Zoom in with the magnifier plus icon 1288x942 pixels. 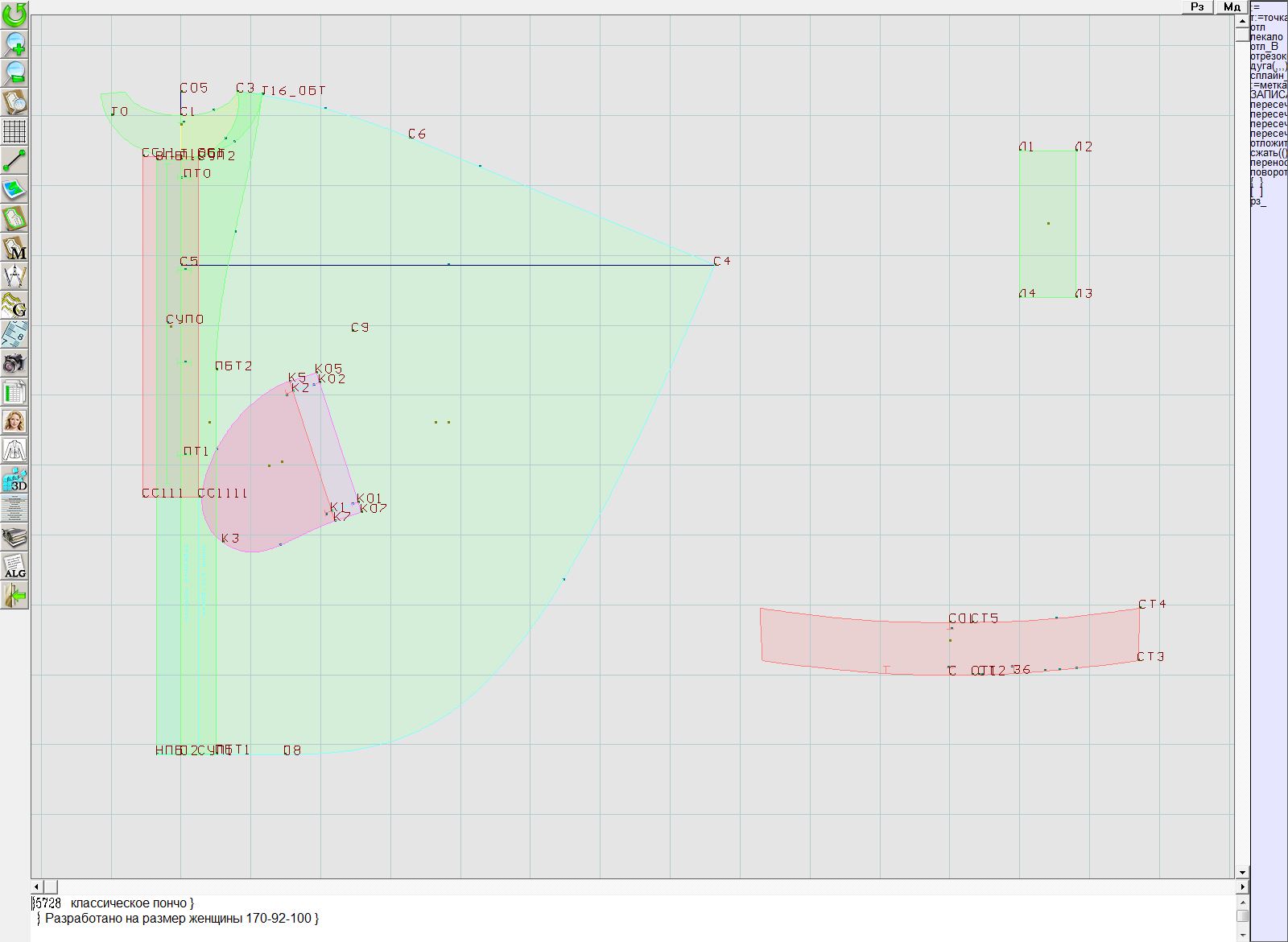coord(14,43)
